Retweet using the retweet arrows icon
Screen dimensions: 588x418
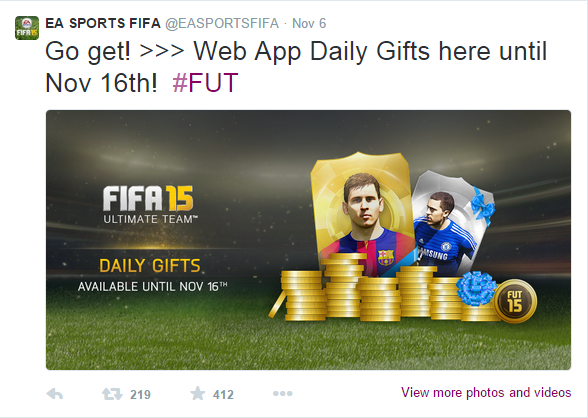(112, 394)
